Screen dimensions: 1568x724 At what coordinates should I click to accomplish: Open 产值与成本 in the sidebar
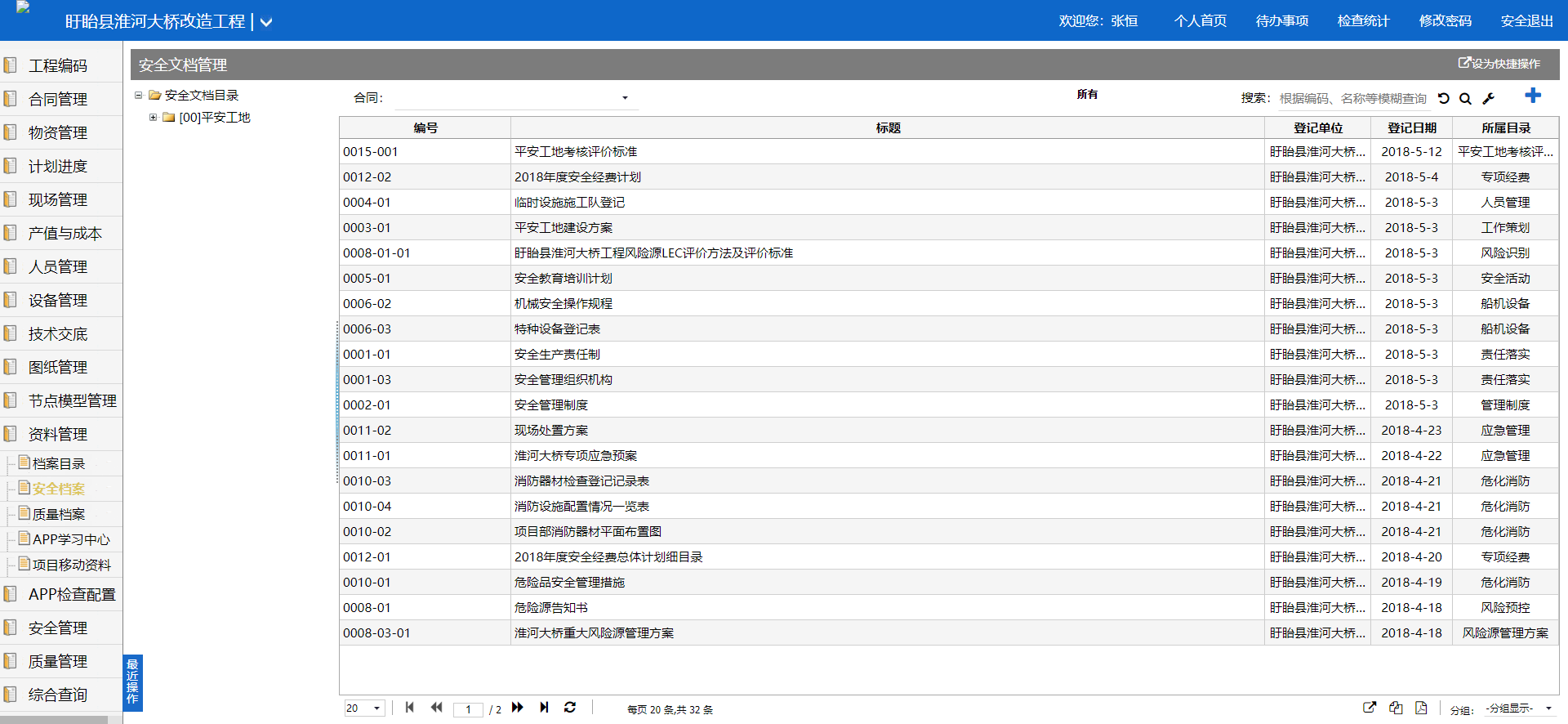(x=65, y=233)
